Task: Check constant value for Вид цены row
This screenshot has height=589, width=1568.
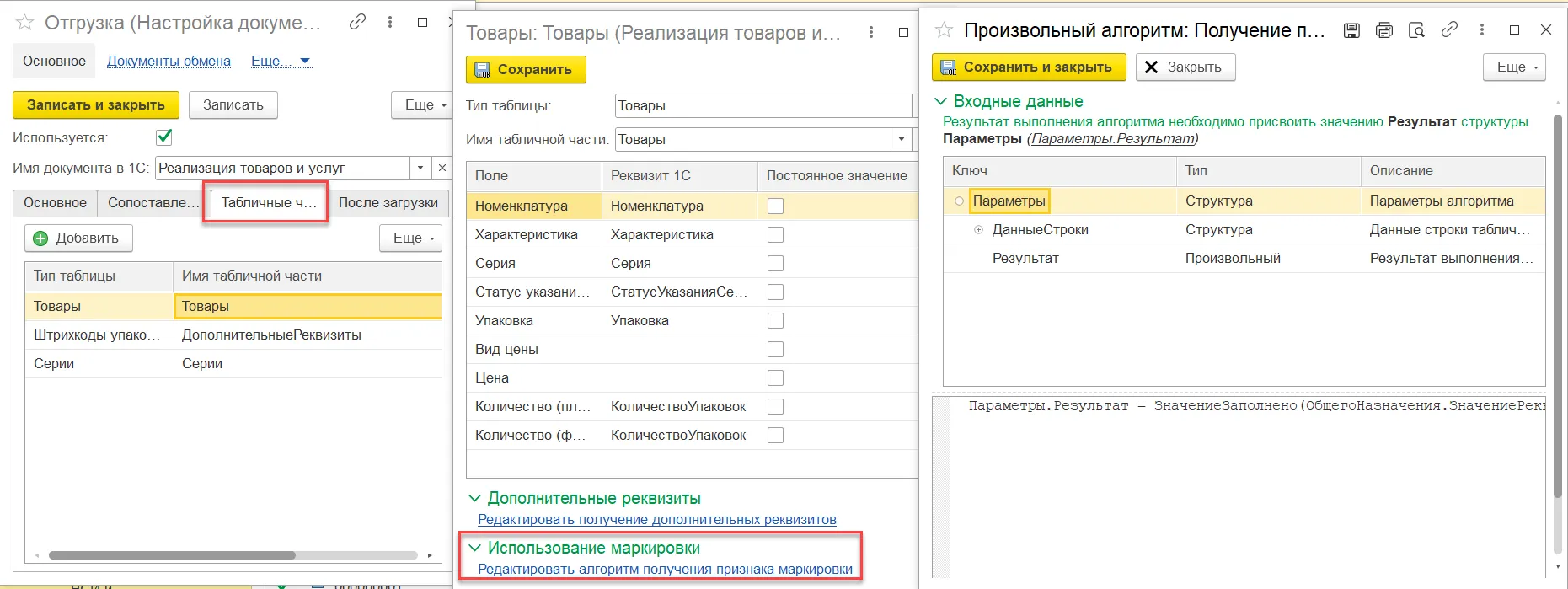Action: click(x=776, y=349)
